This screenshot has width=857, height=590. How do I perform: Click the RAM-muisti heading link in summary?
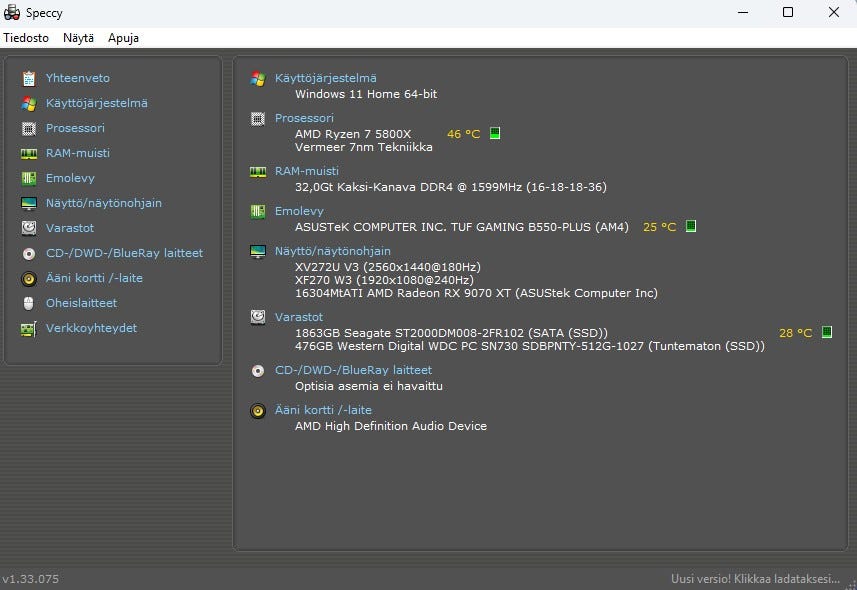[x=307, y=171]
